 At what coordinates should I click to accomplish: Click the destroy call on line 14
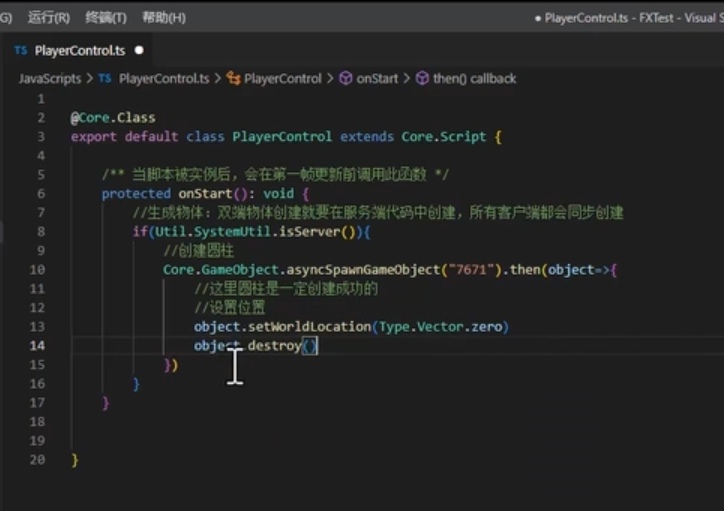274,345
